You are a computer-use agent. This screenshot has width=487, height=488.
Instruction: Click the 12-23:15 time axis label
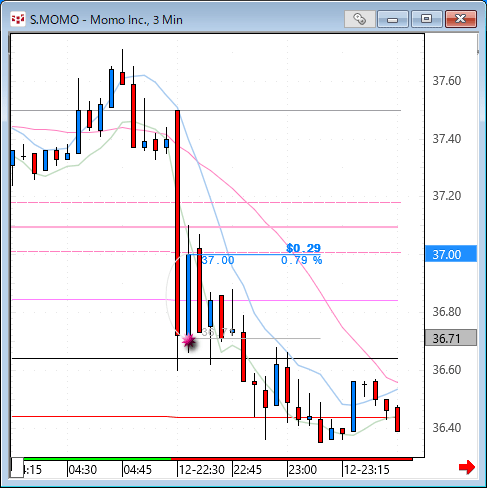[367, 470]
